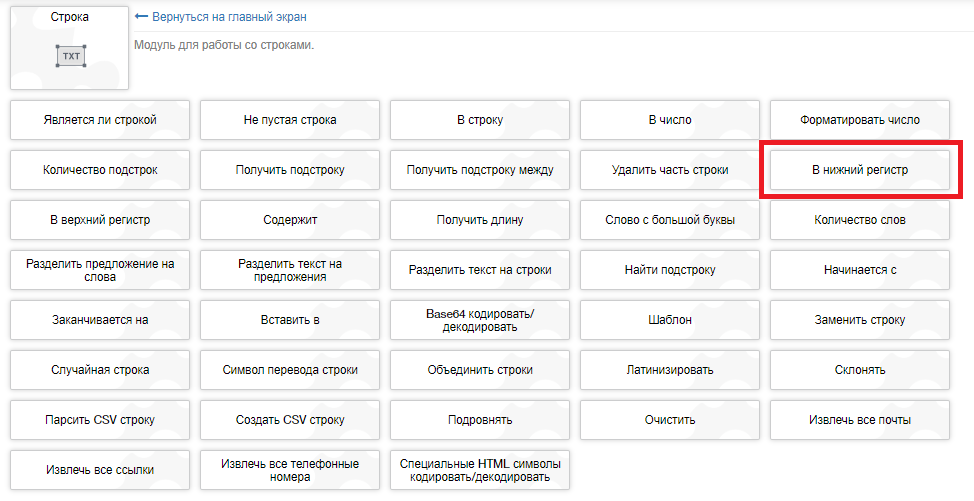Open 'Специальные HTML символы' encode action
The width and height of the screenshot is (974, 501).
point(480,469)
